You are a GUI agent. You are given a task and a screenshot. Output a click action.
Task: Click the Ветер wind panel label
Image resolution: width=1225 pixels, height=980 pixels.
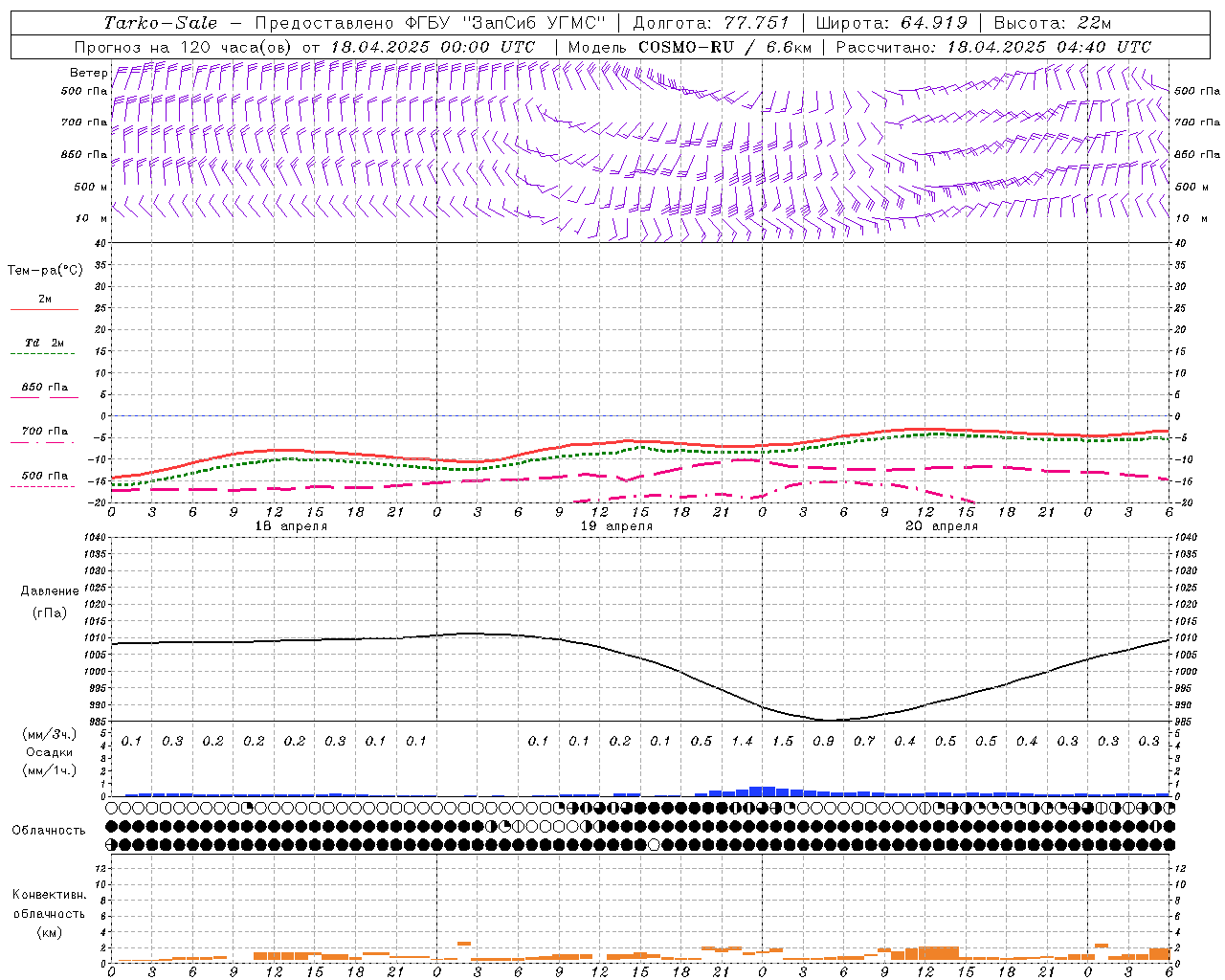[88, 73]
